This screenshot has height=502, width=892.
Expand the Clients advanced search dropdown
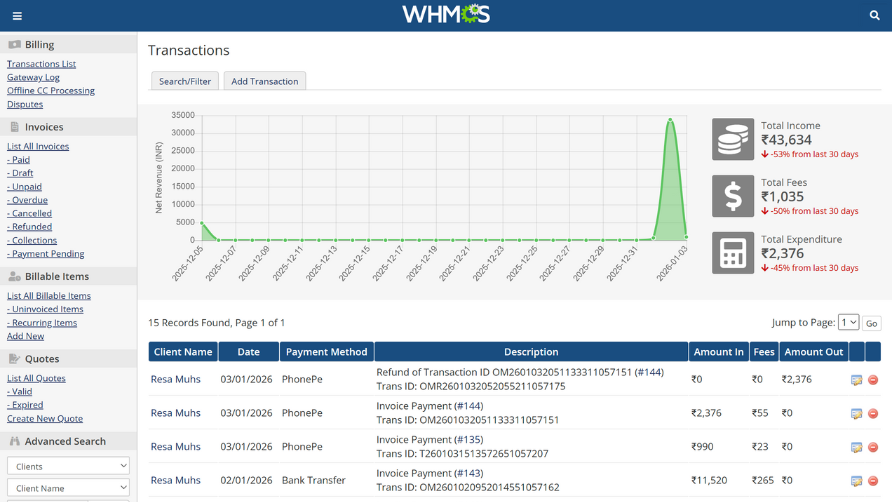[68, 466]
